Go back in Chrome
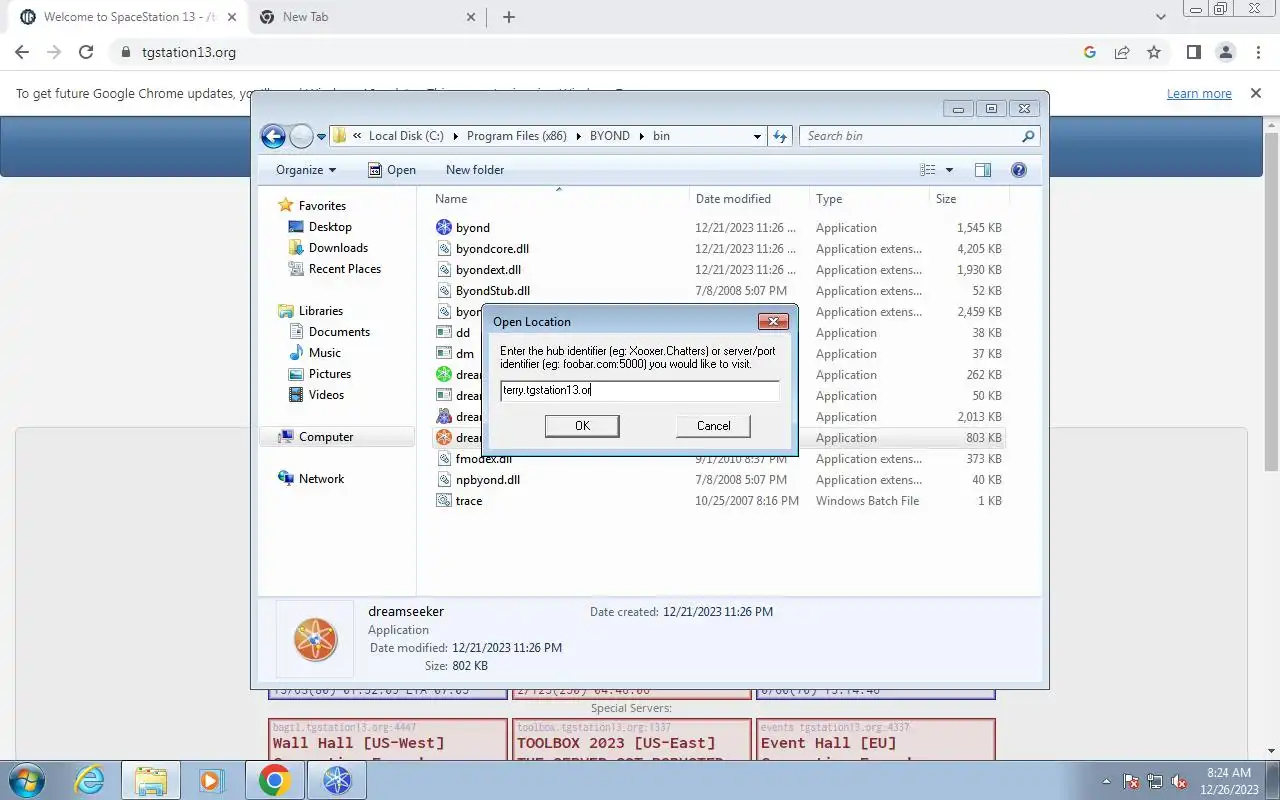The image size is (1280, 800). (22, 52)
